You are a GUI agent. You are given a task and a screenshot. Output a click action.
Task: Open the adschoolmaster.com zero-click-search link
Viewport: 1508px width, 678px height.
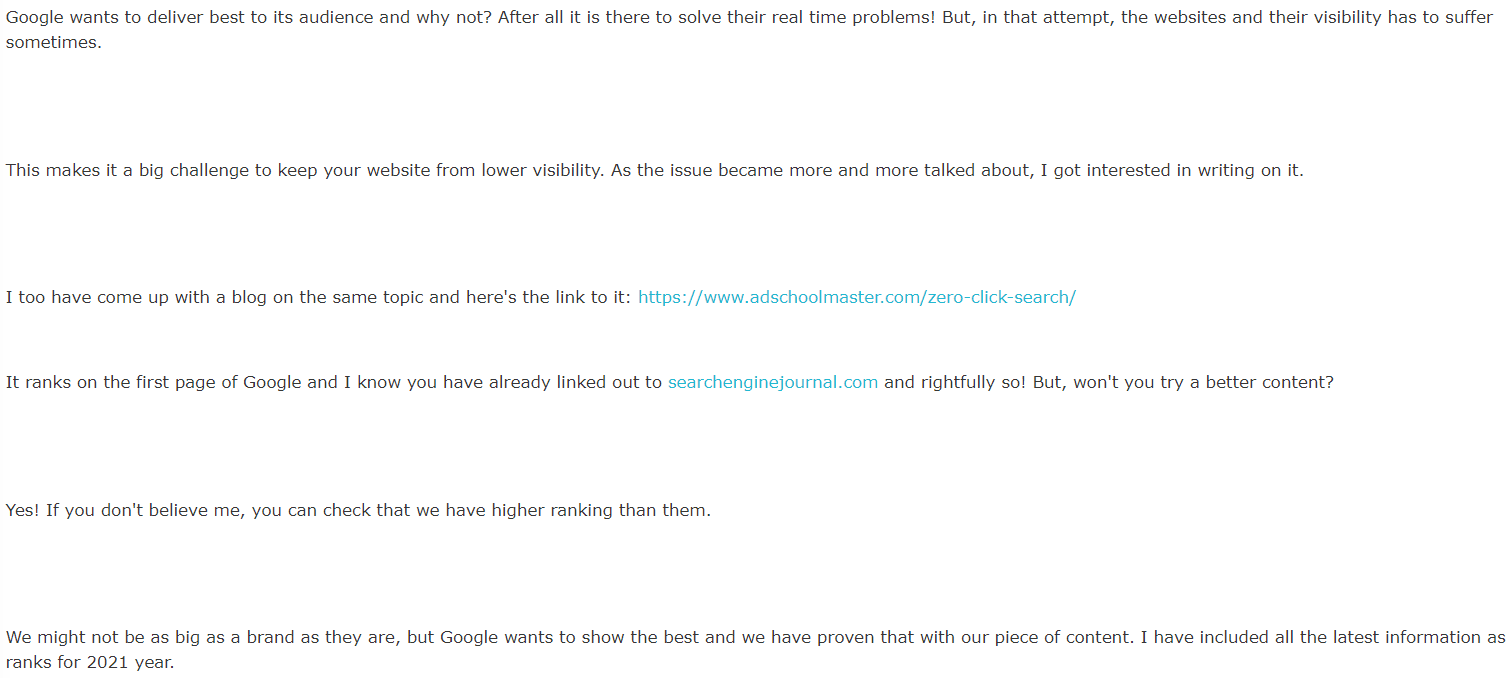tap(857, 297)
